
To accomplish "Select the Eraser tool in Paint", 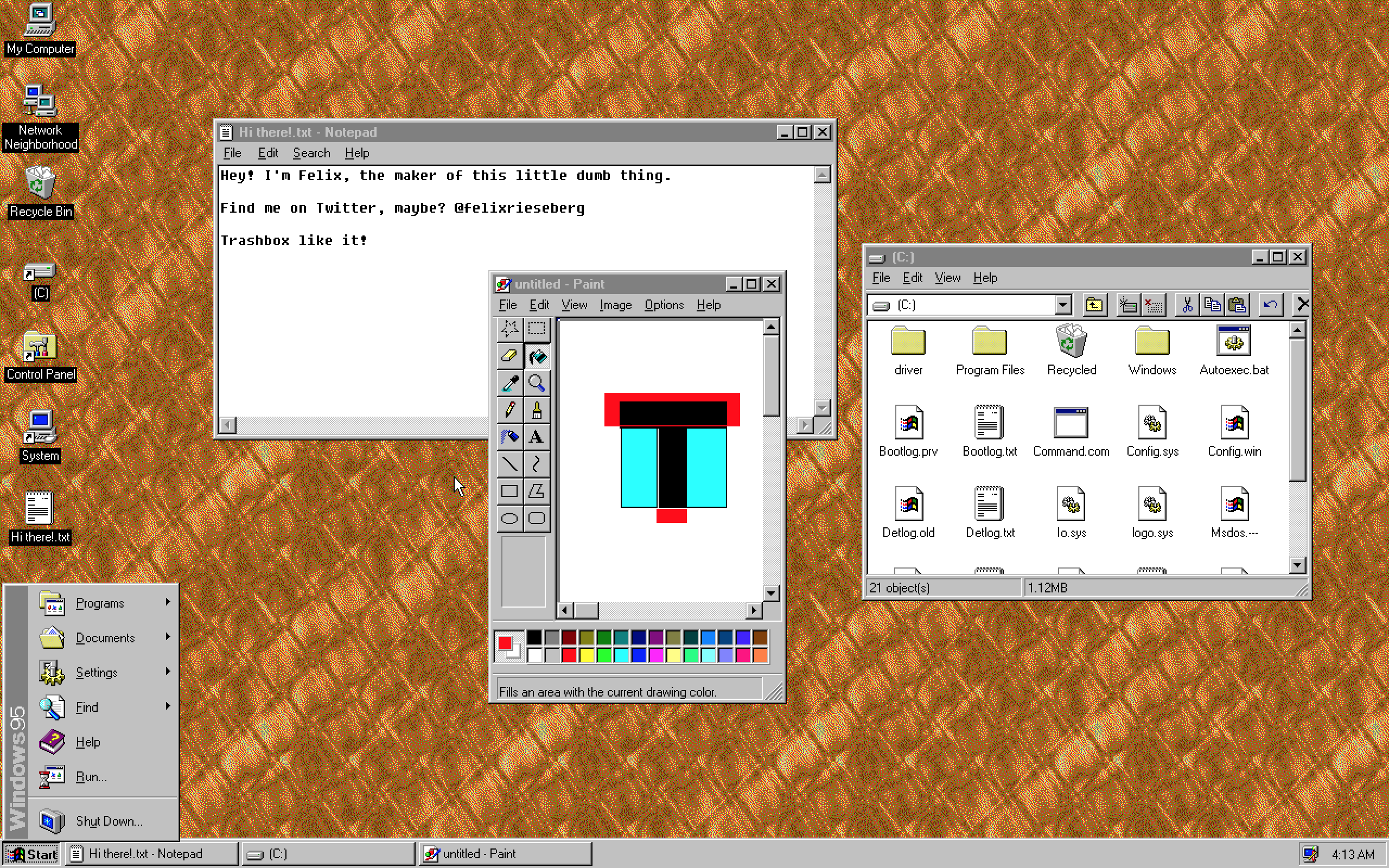I will click(x=510, y=357).
